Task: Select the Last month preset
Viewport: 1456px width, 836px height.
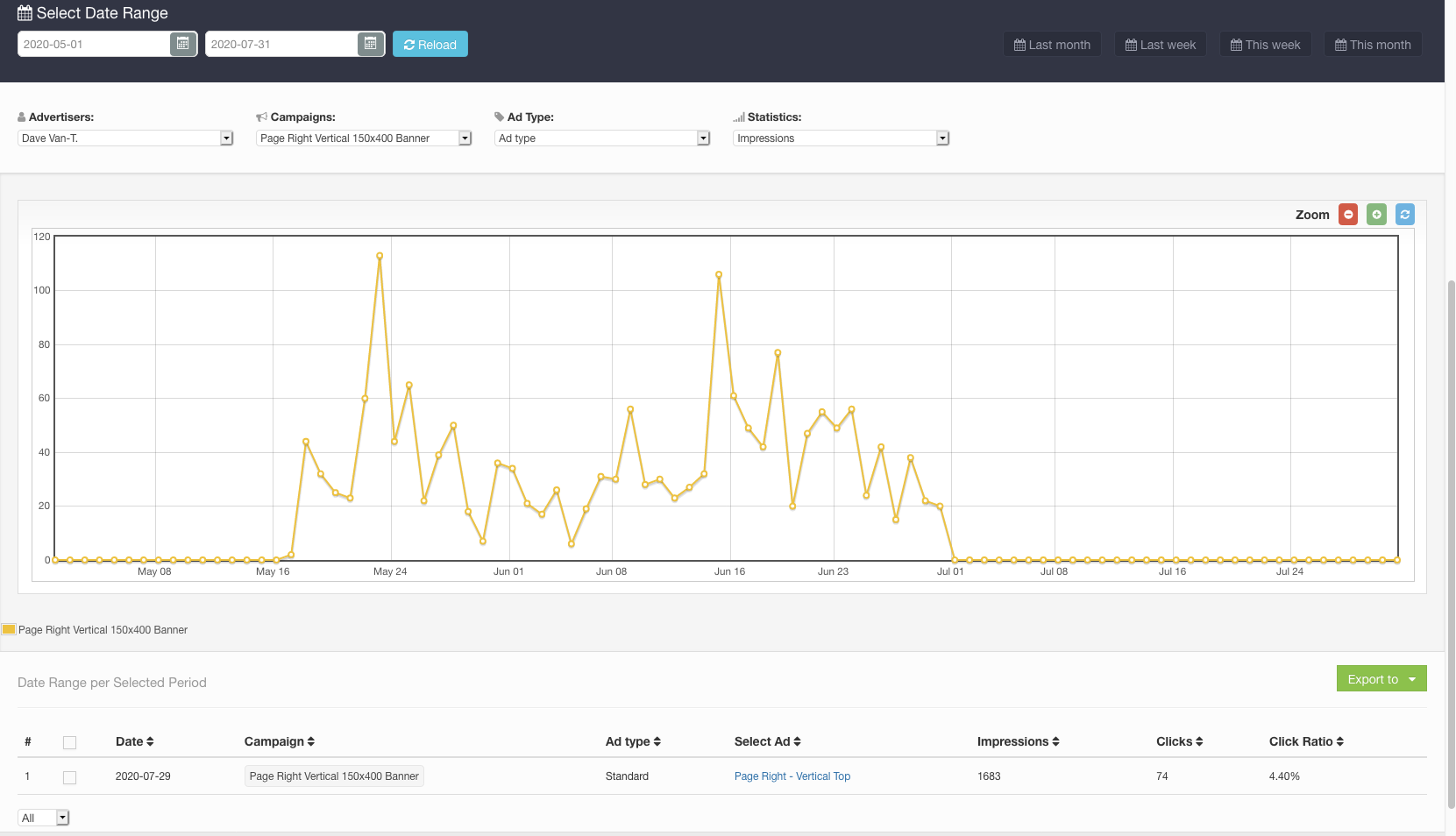Action: pyautogui.click(x=1052, y=45)
